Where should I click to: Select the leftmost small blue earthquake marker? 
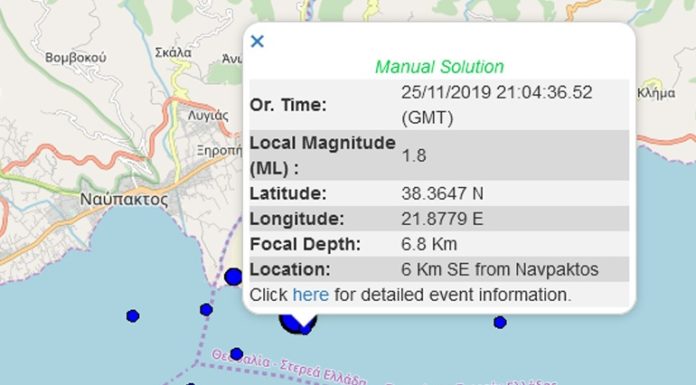pos(133,316)
